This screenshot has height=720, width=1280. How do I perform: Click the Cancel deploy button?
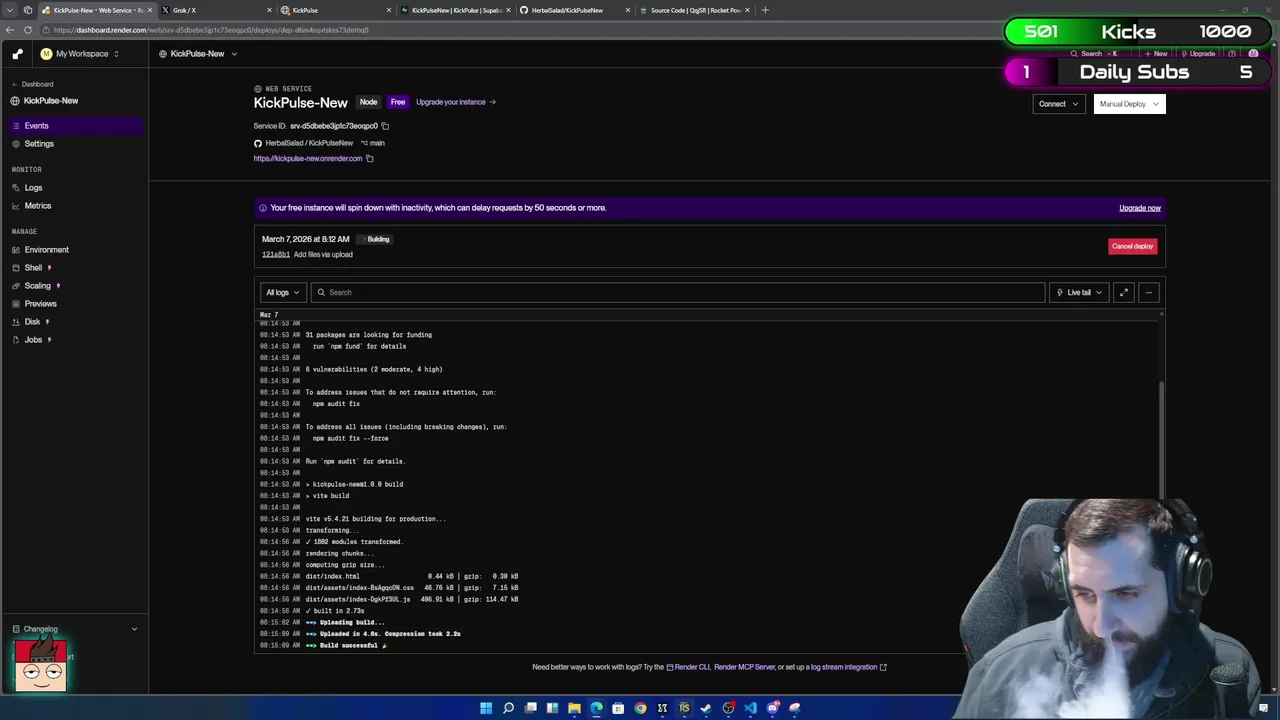(x=1133, y=246)
